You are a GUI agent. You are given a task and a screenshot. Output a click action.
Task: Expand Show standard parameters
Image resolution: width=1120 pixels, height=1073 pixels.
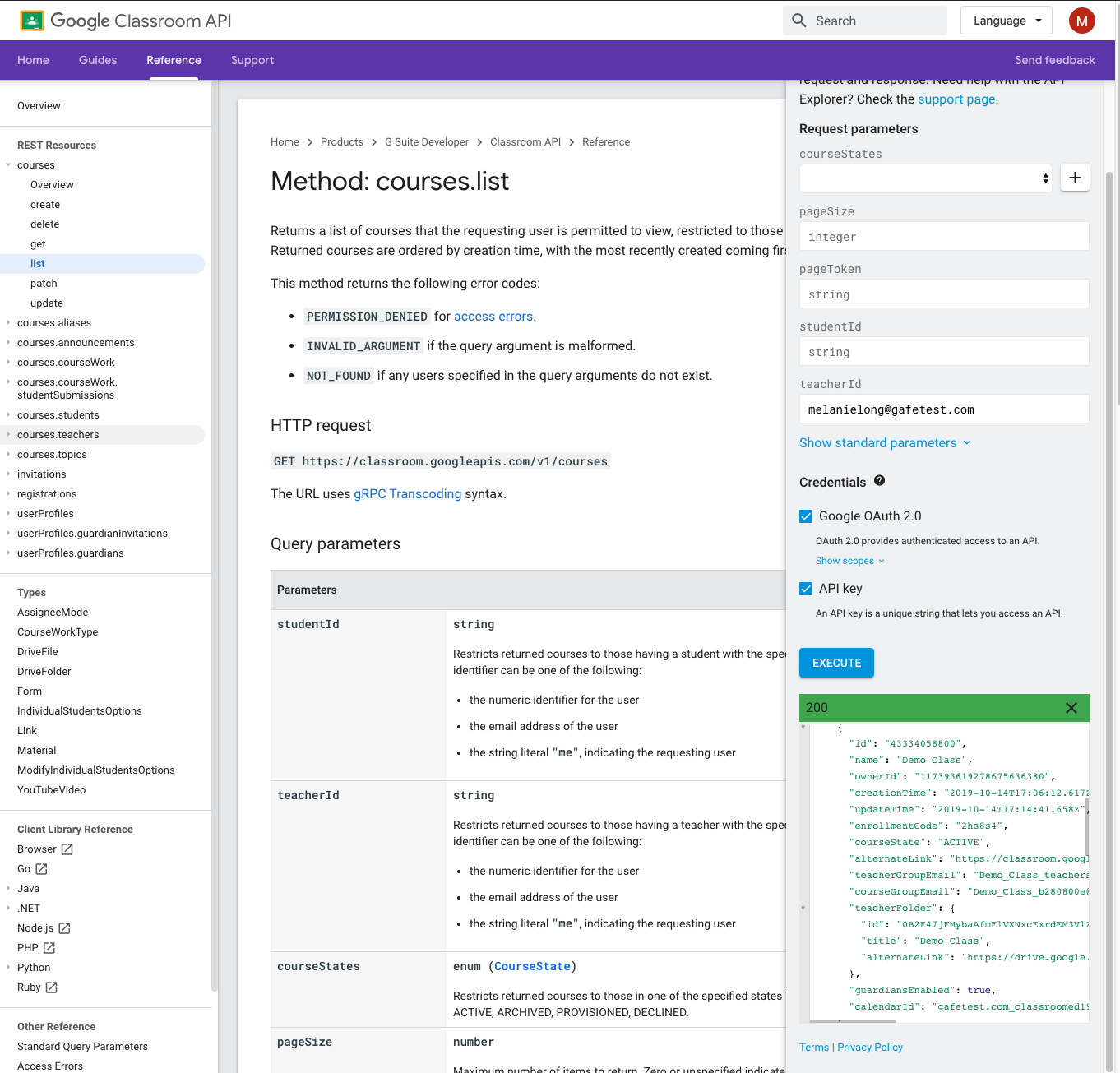tap(885, 443)
